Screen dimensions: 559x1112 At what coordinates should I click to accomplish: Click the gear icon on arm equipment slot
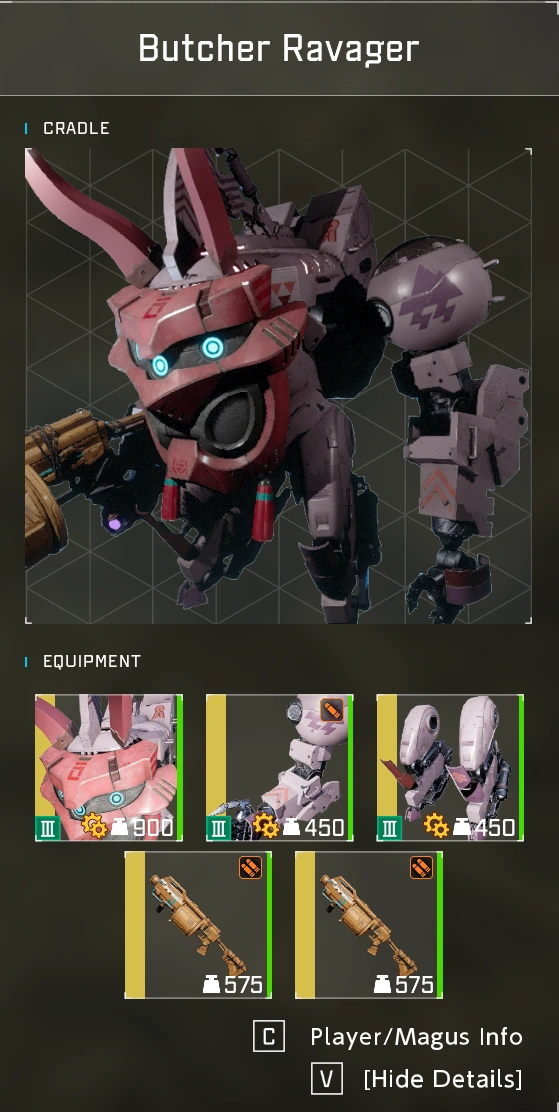(x=266, y=827)
